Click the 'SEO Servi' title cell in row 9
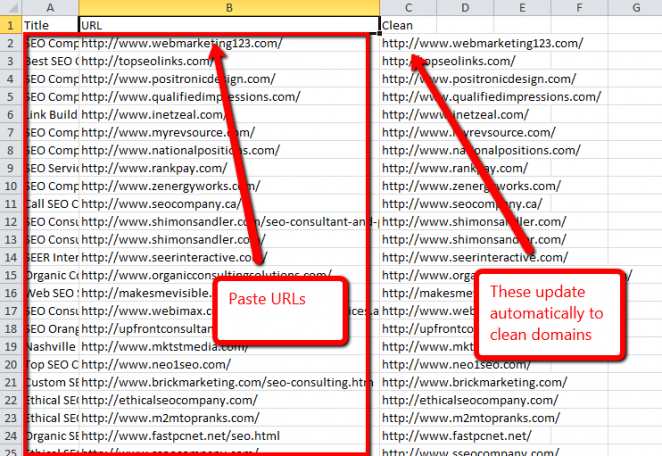 pos(50,168)
